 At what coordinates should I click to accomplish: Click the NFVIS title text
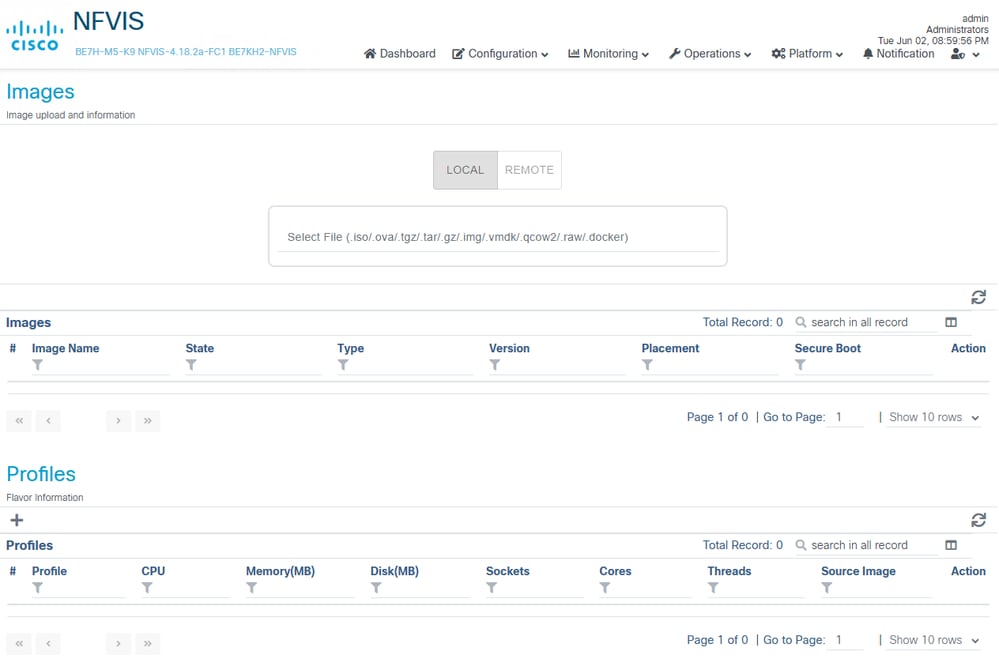click(108, 21)
